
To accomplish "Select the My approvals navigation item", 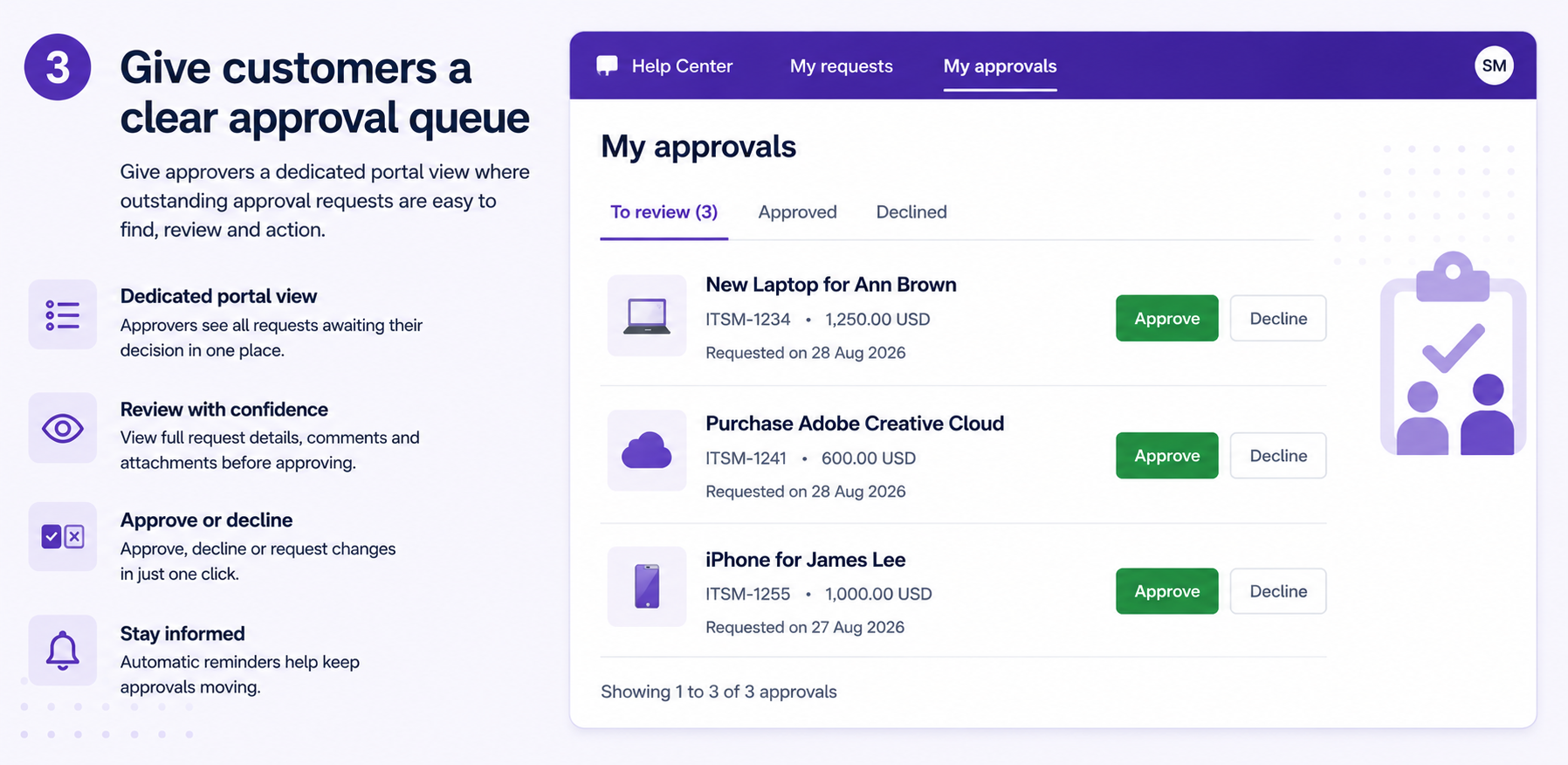I will [x=1000, y=66].
